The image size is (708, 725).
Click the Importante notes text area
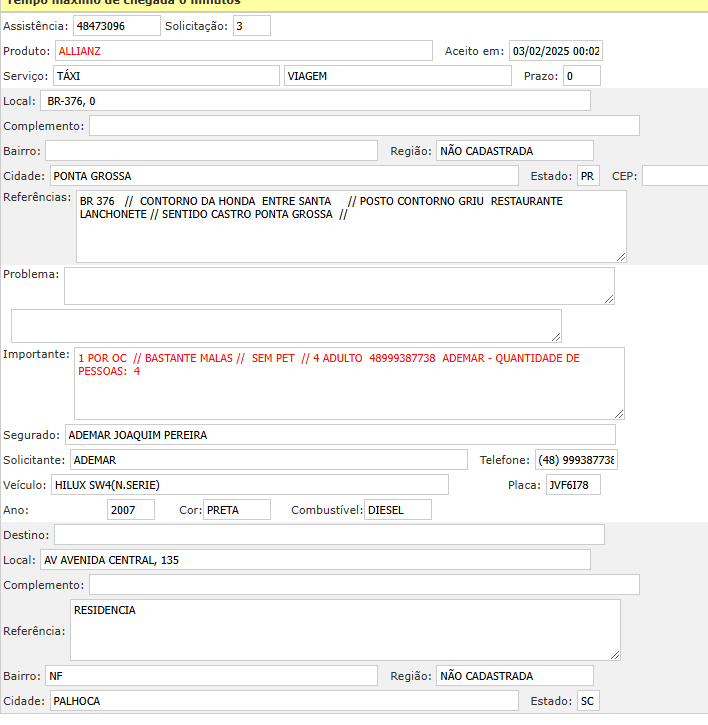(x=348, y=383)
